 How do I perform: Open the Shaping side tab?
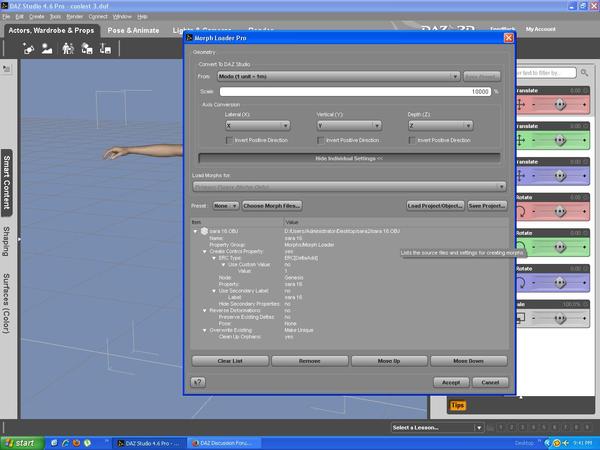pos(6,241)
